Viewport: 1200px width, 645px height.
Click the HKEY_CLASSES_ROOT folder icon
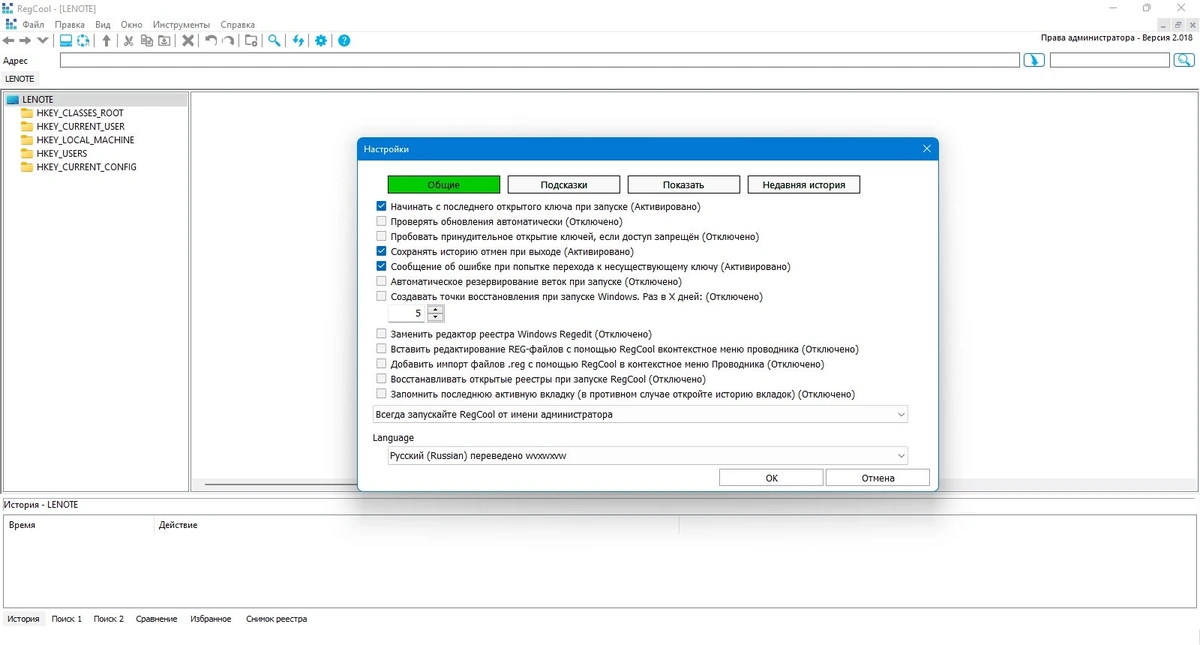click(x=27, y=113)
